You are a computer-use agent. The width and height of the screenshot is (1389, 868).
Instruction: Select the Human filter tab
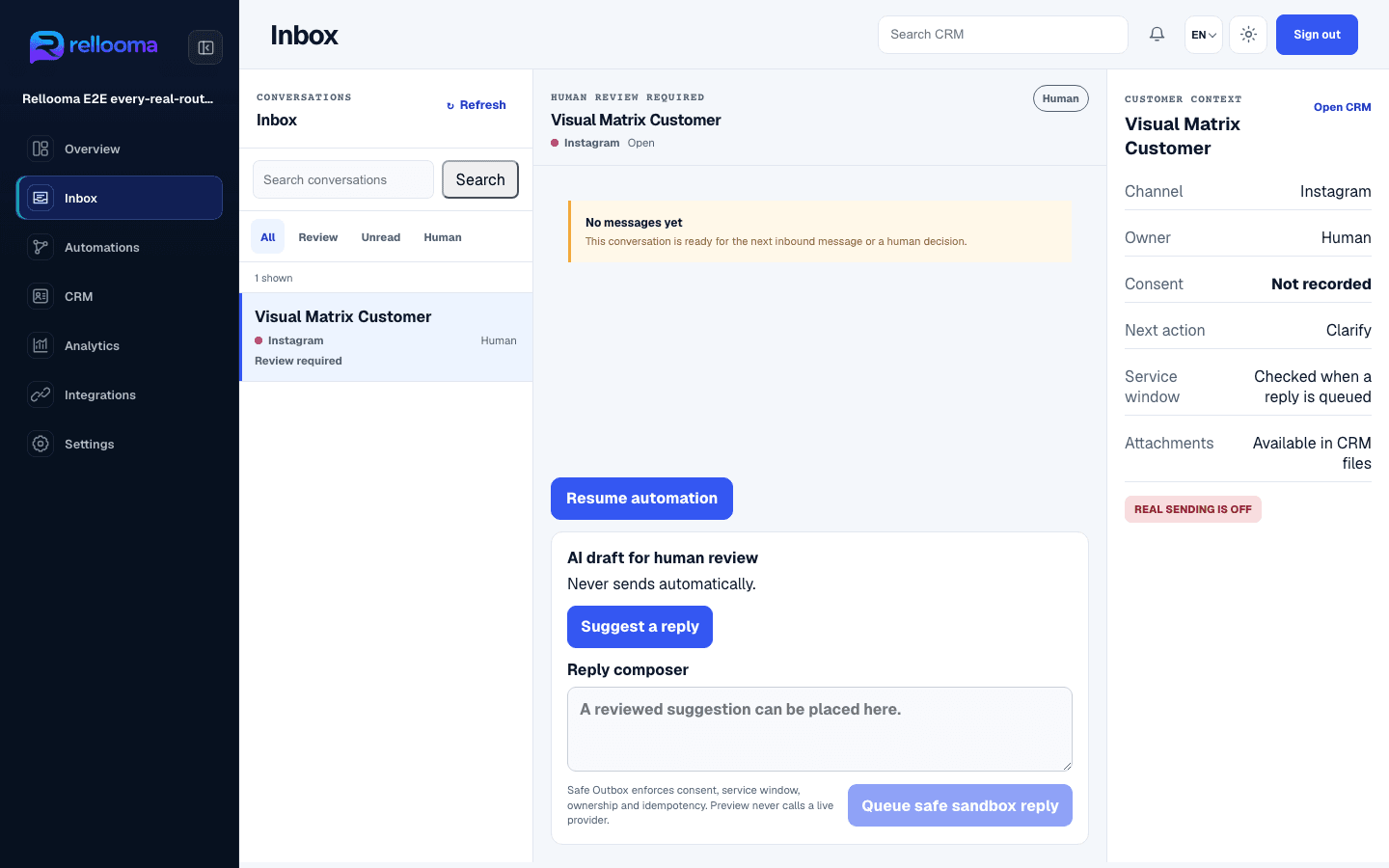[443, 237]
